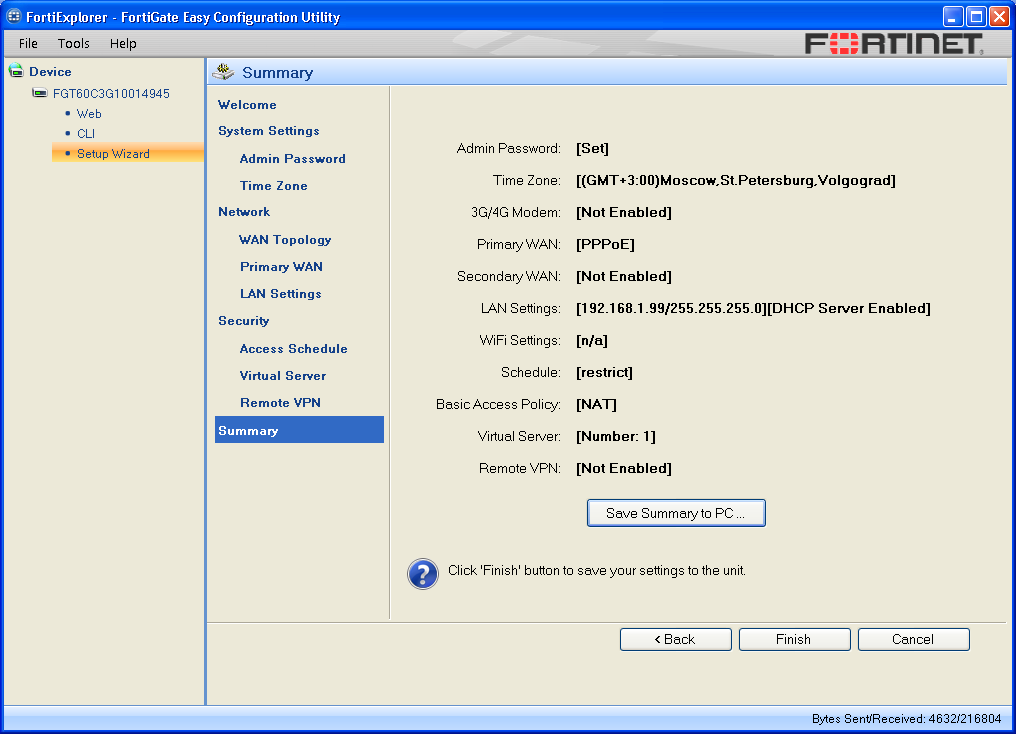Image resolution: width=1016 pixels, height=734 pixels.
Task: Click the Cancel button
Action: tap(914, 639)
